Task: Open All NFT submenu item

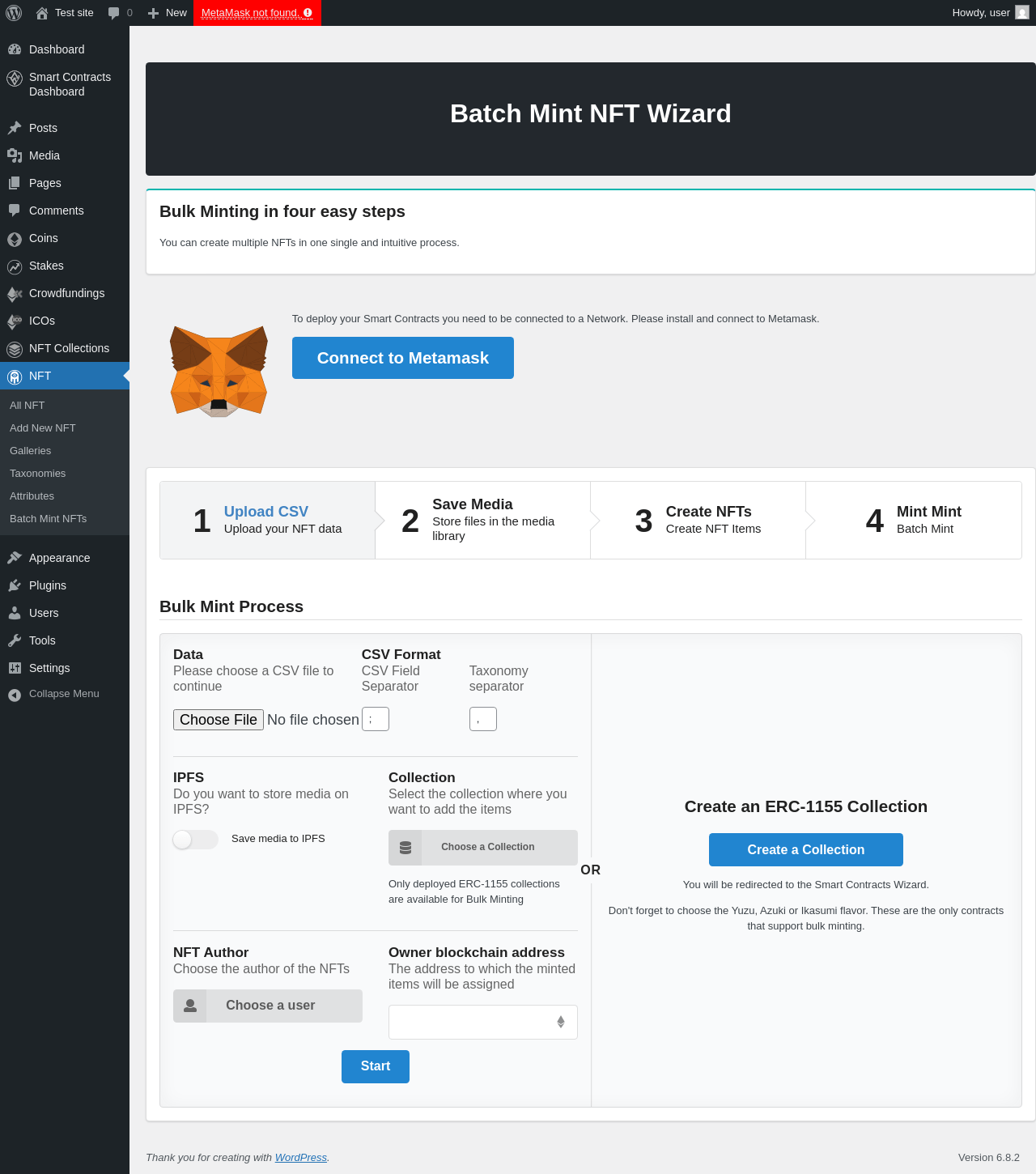Action: tap(28, 405)
